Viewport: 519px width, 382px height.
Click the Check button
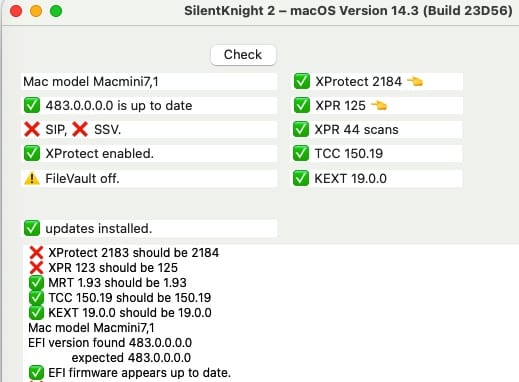pos(243,55)
